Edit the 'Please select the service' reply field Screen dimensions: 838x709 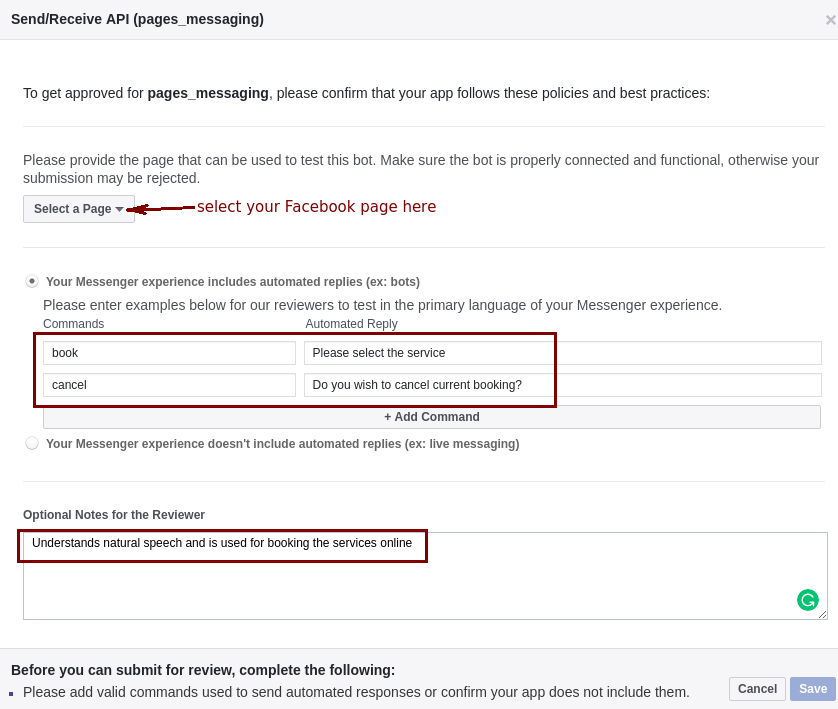click(562, 353)
